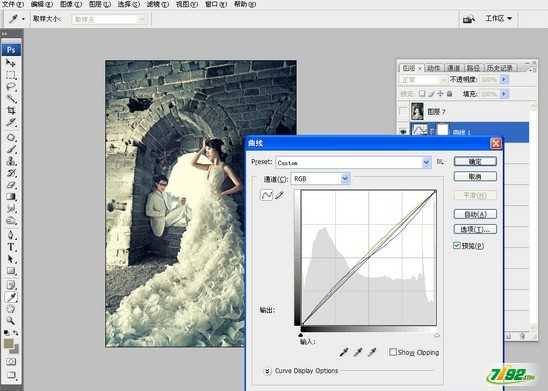Image resolution: width=548 pixels, height=391 pixels.
Task: Toggle the Show Clipping checkbox
Action: [x=393, y=352]
